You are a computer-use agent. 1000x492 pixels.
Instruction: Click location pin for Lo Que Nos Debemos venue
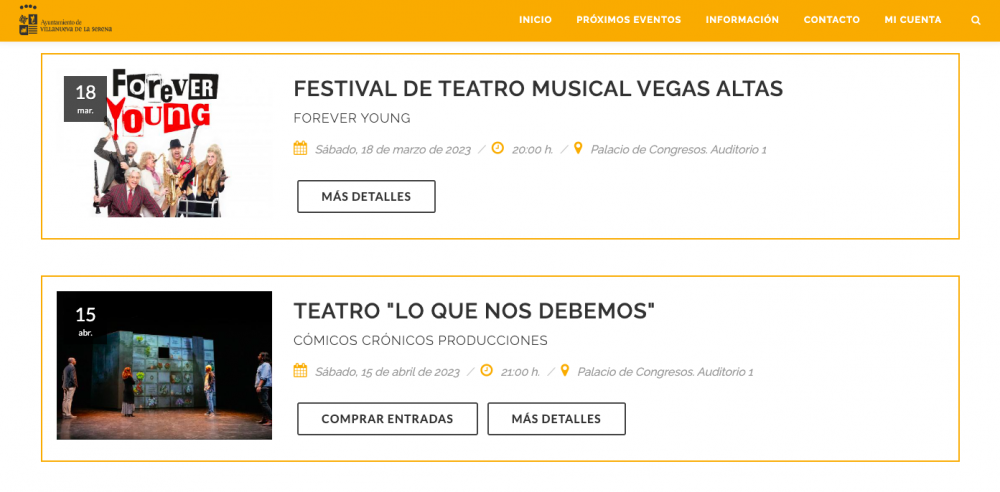click(564, 371)
